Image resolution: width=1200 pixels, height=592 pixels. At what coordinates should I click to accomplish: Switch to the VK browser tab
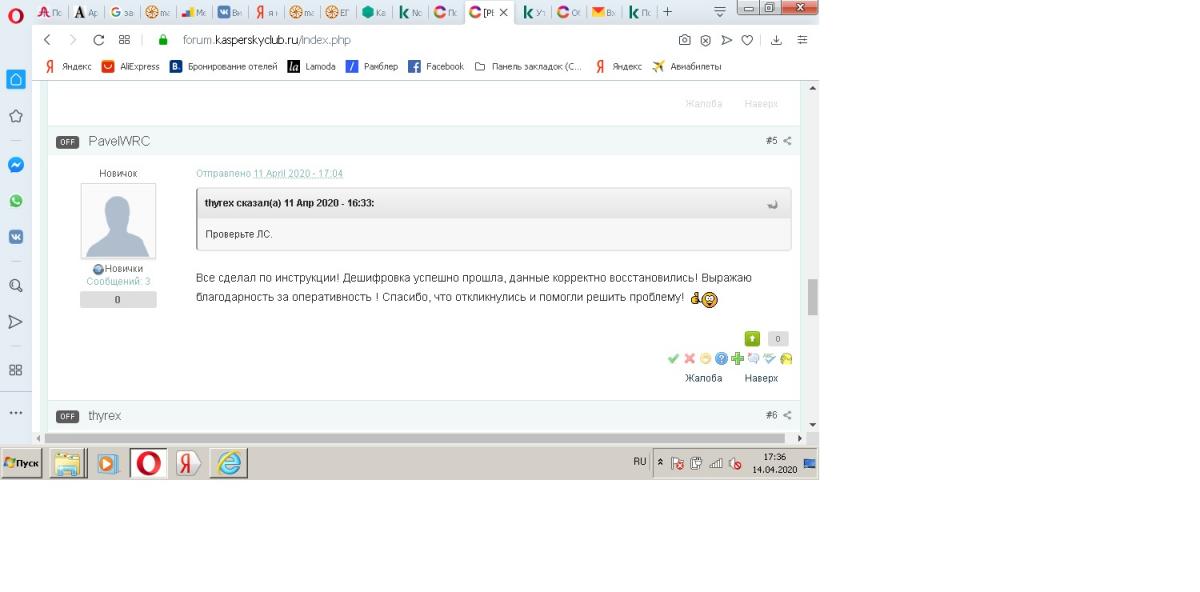(x=231, y=12)
